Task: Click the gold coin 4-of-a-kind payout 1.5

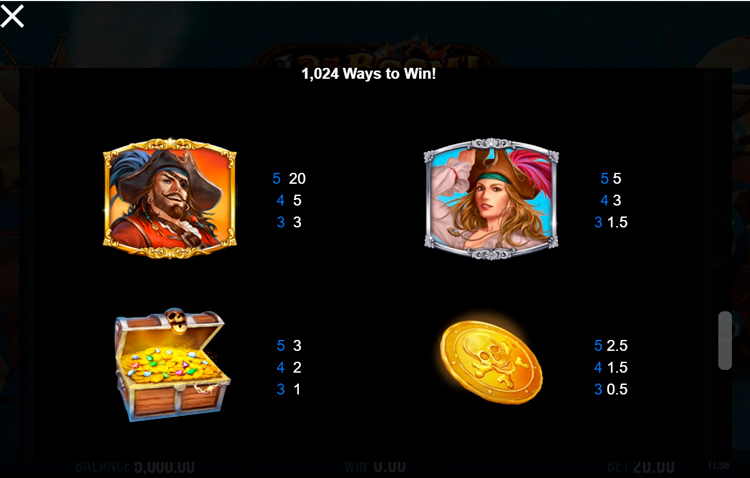Action: tap(617, 367)
